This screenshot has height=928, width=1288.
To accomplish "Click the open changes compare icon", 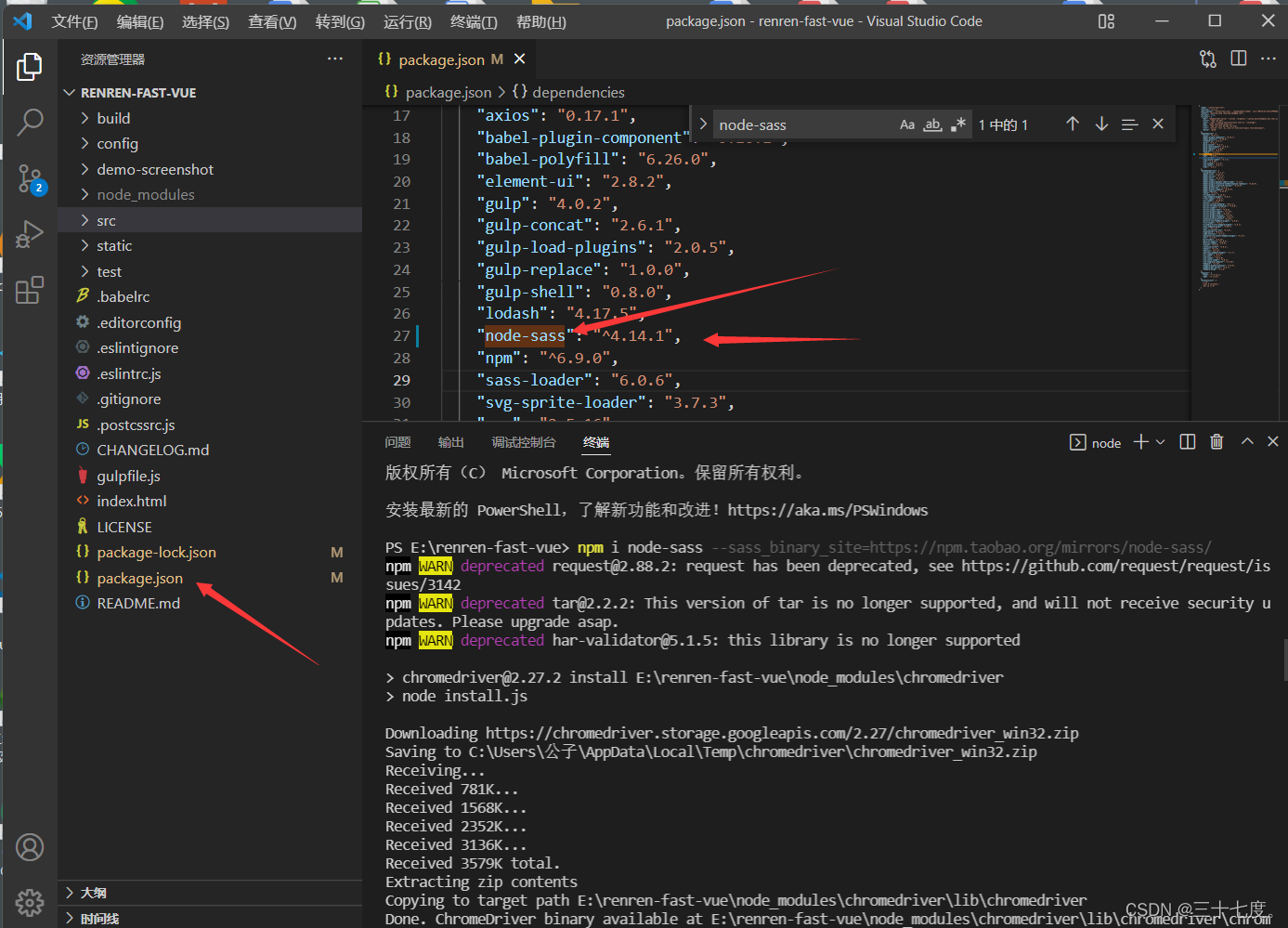I will tap(1207, 59).
